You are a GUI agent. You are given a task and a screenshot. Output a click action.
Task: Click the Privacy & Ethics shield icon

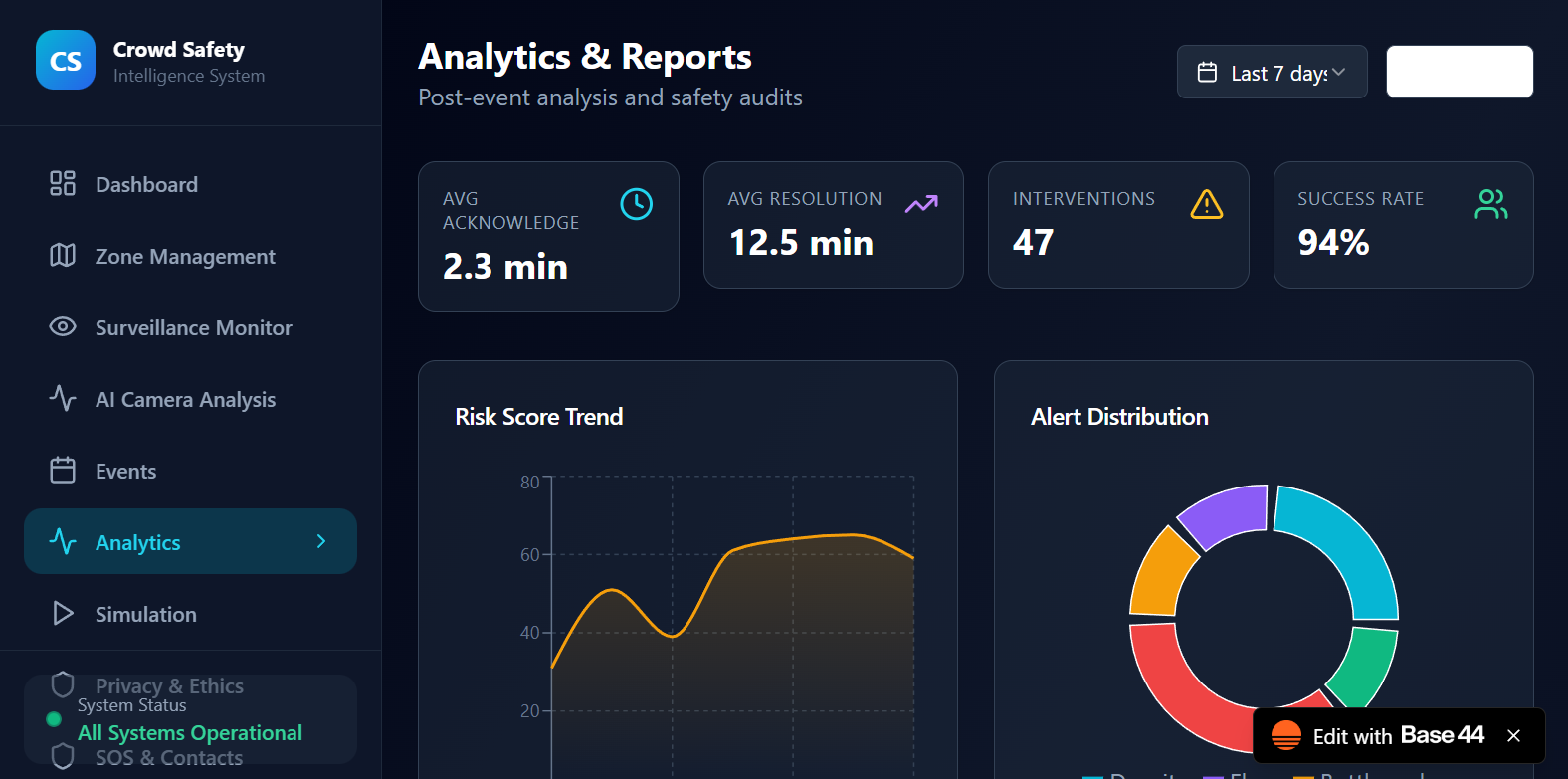[x=63, y=684]
